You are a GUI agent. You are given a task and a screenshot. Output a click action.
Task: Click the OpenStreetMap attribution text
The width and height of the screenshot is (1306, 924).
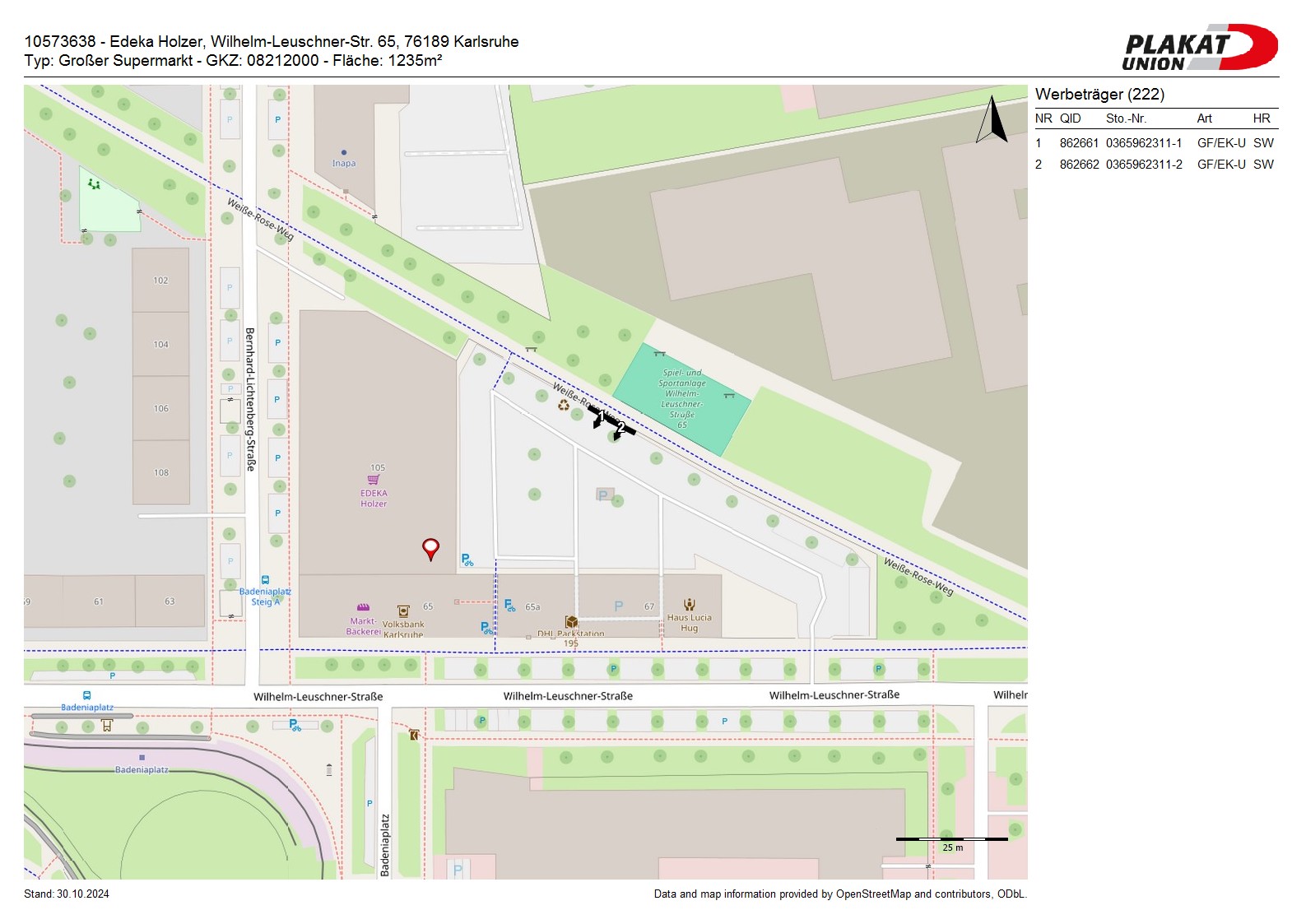[x=839, y=894]
